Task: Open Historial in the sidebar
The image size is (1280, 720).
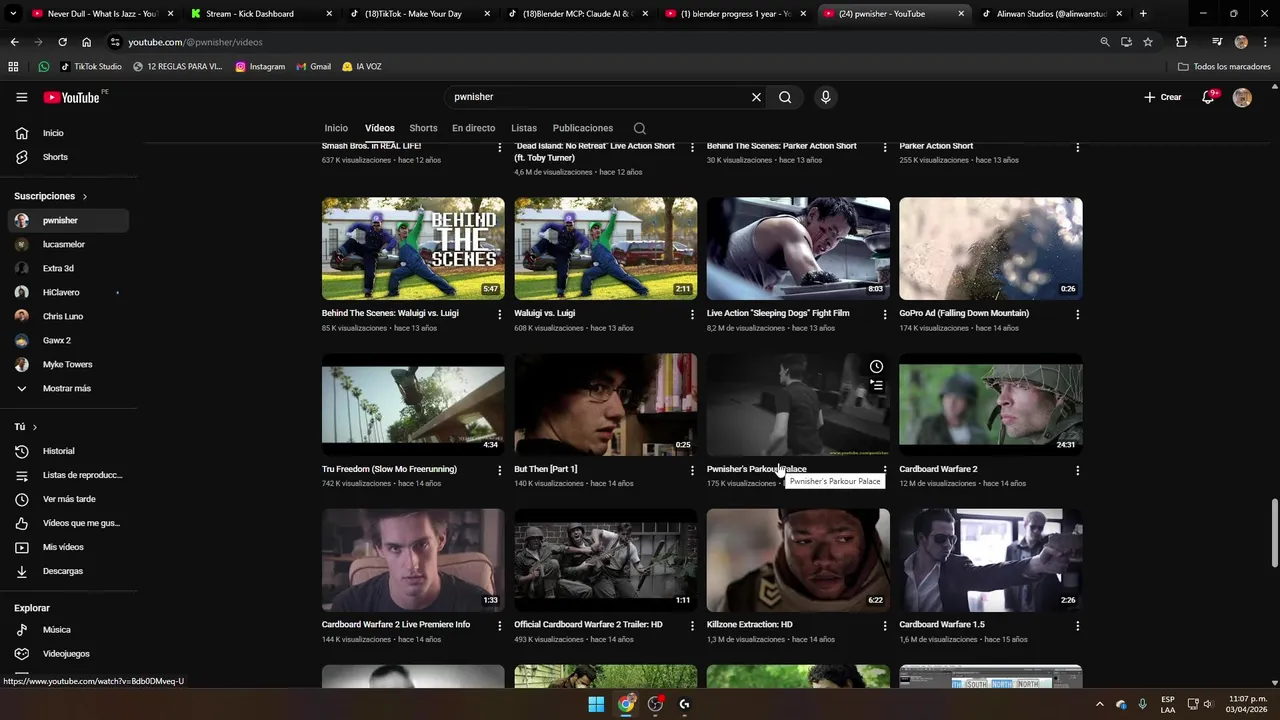Action: click(x=68, y=451)
